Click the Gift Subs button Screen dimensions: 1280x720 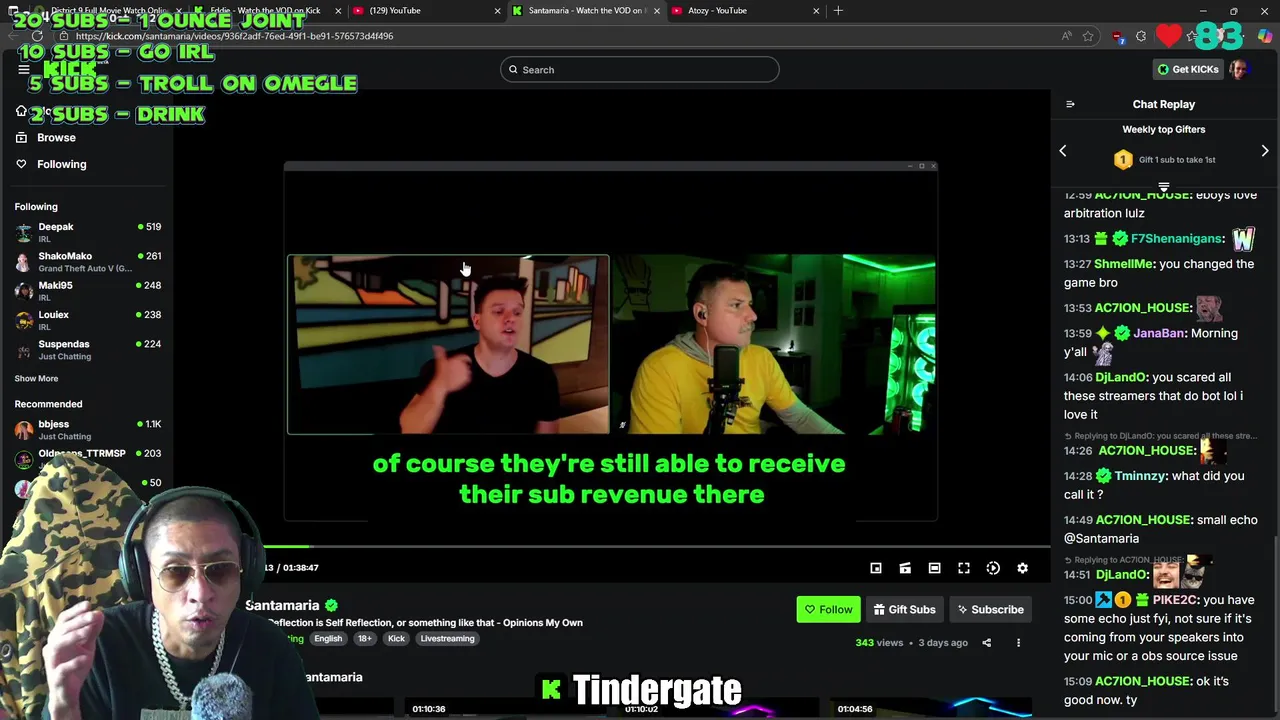[904, 610]
